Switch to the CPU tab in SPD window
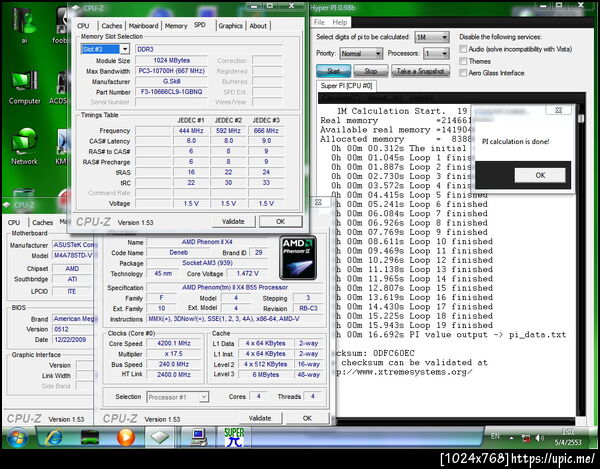The width and height of the screenshot is (600, 469). tap(83, 26)
